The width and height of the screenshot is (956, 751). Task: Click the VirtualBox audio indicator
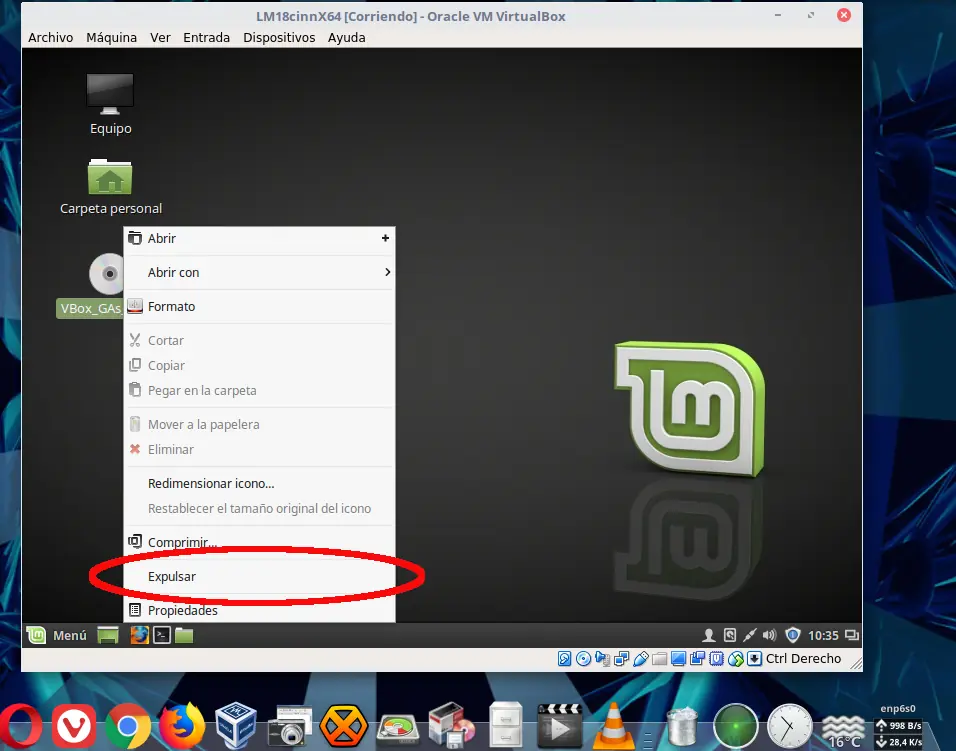(602, 658)
